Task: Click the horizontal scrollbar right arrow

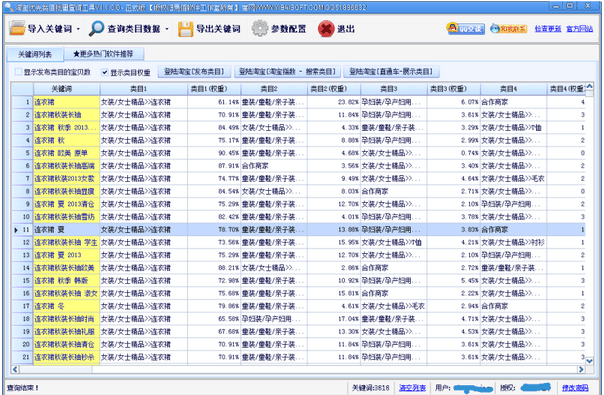Action: coord(581,369)
